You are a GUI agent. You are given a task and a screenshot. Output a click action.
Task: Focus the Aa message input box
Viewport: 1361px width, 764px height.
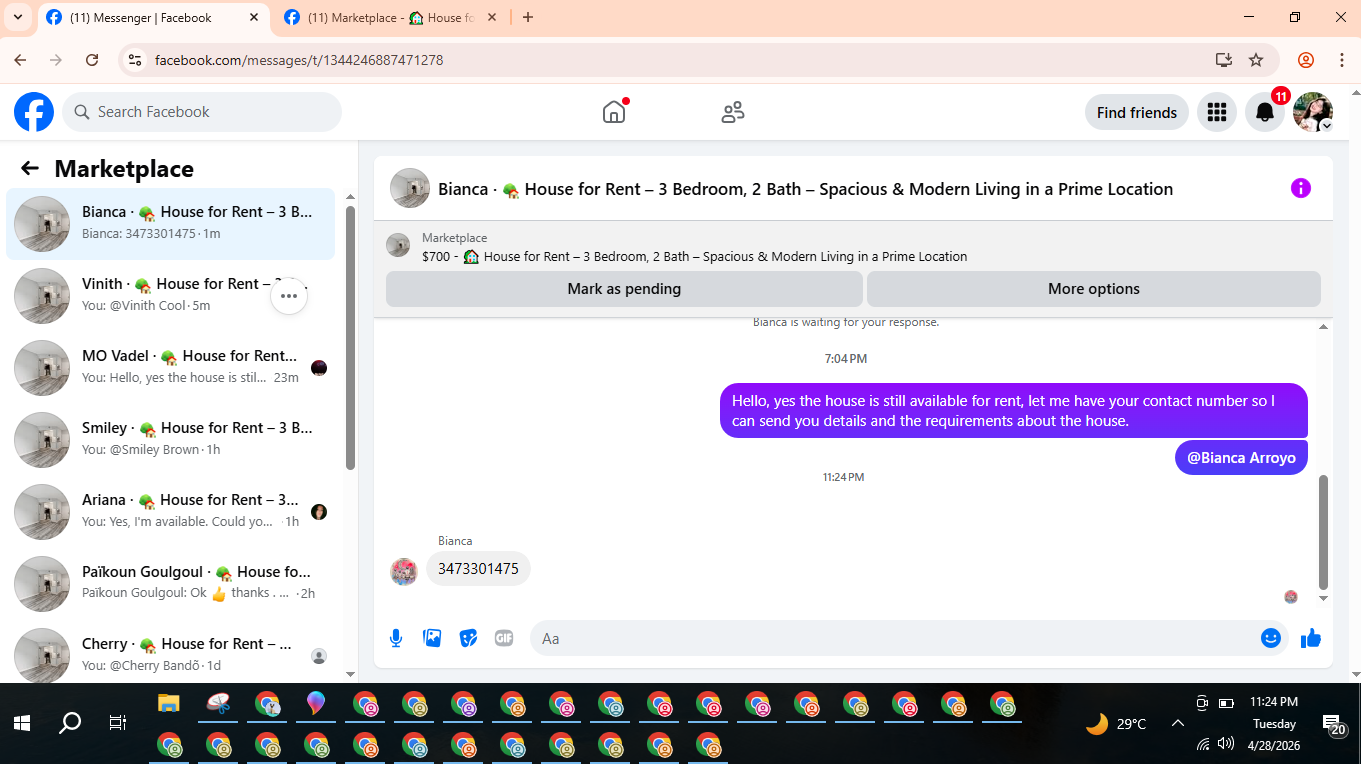908,638
